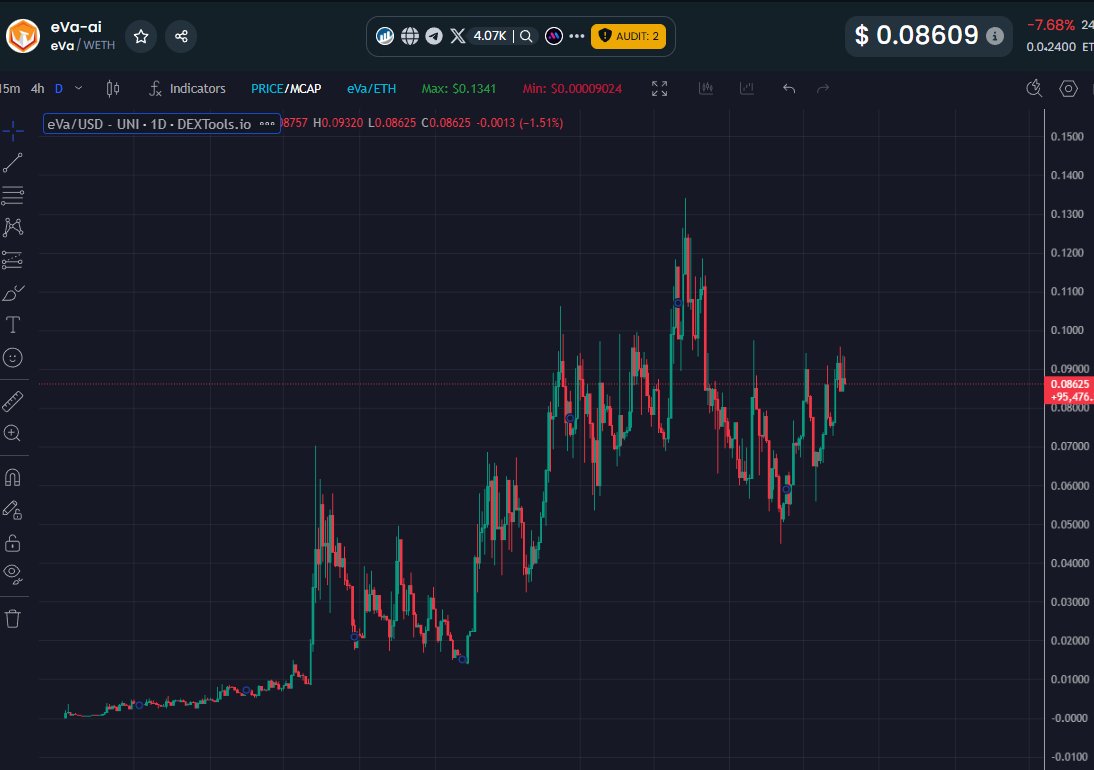Select the XABCD pattern tool
Image resolution: width=1094 pixels, height=770 pixels.
pyautogui.click(x=13, y=227)
